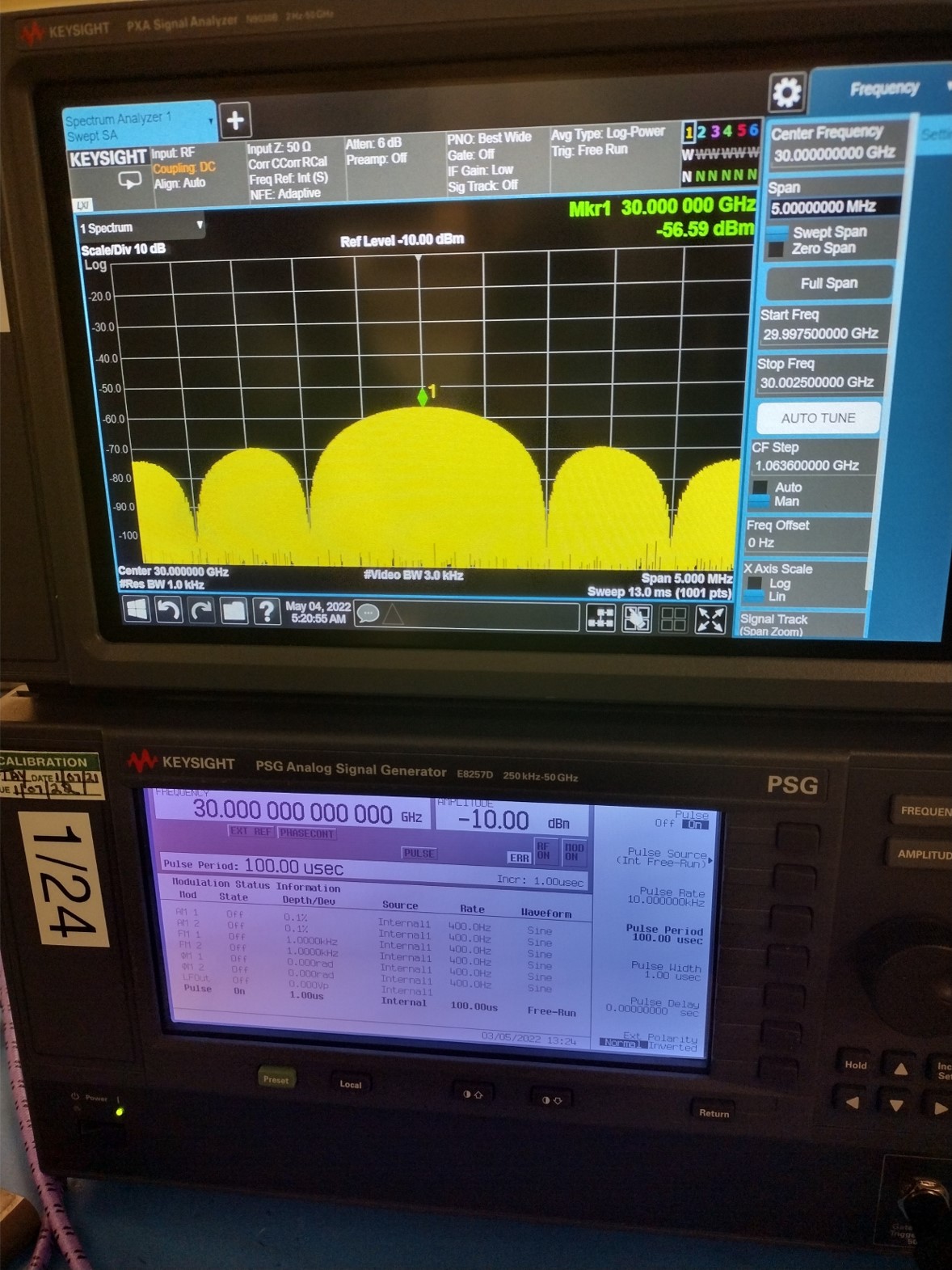Viewport: 952px width, 1270px height.
Task: Choose Log for X Axis Scale
Action: [769, 583]
